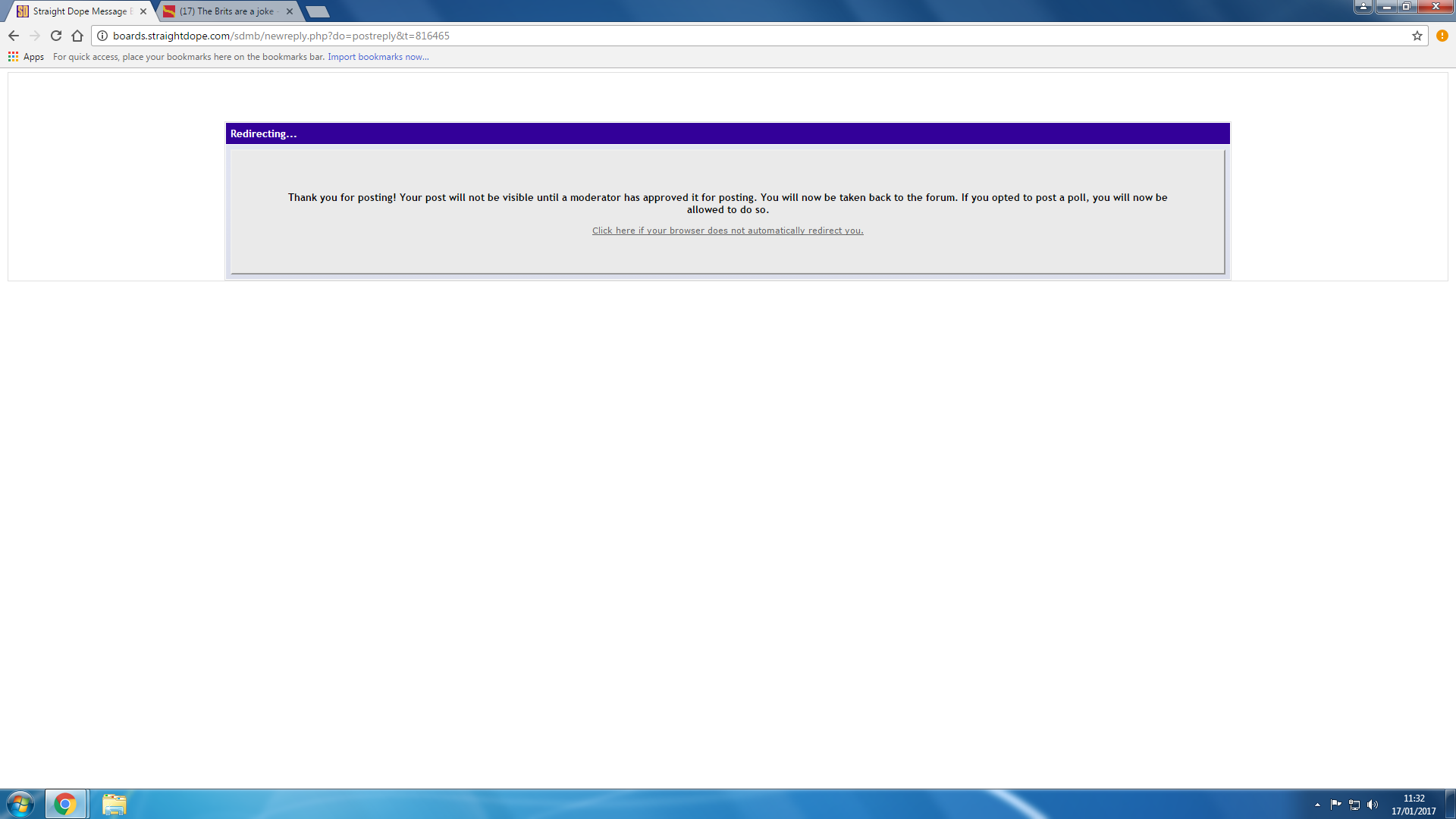Open the orange Chrome notification menu icon
The width and height of the screenshot is (1456, 819).
[1442, 36]
